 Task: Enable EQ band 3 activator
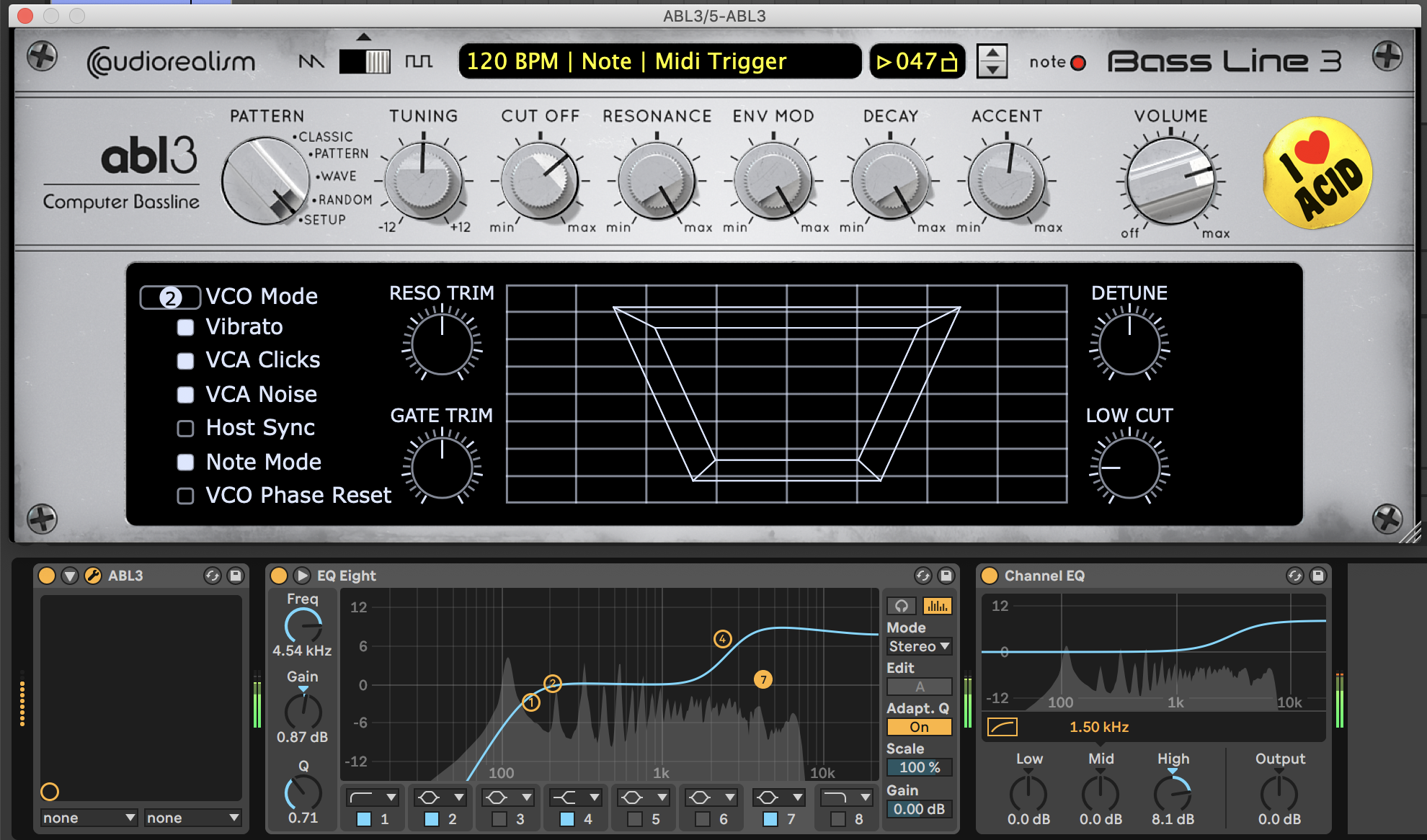pos(499,819)
